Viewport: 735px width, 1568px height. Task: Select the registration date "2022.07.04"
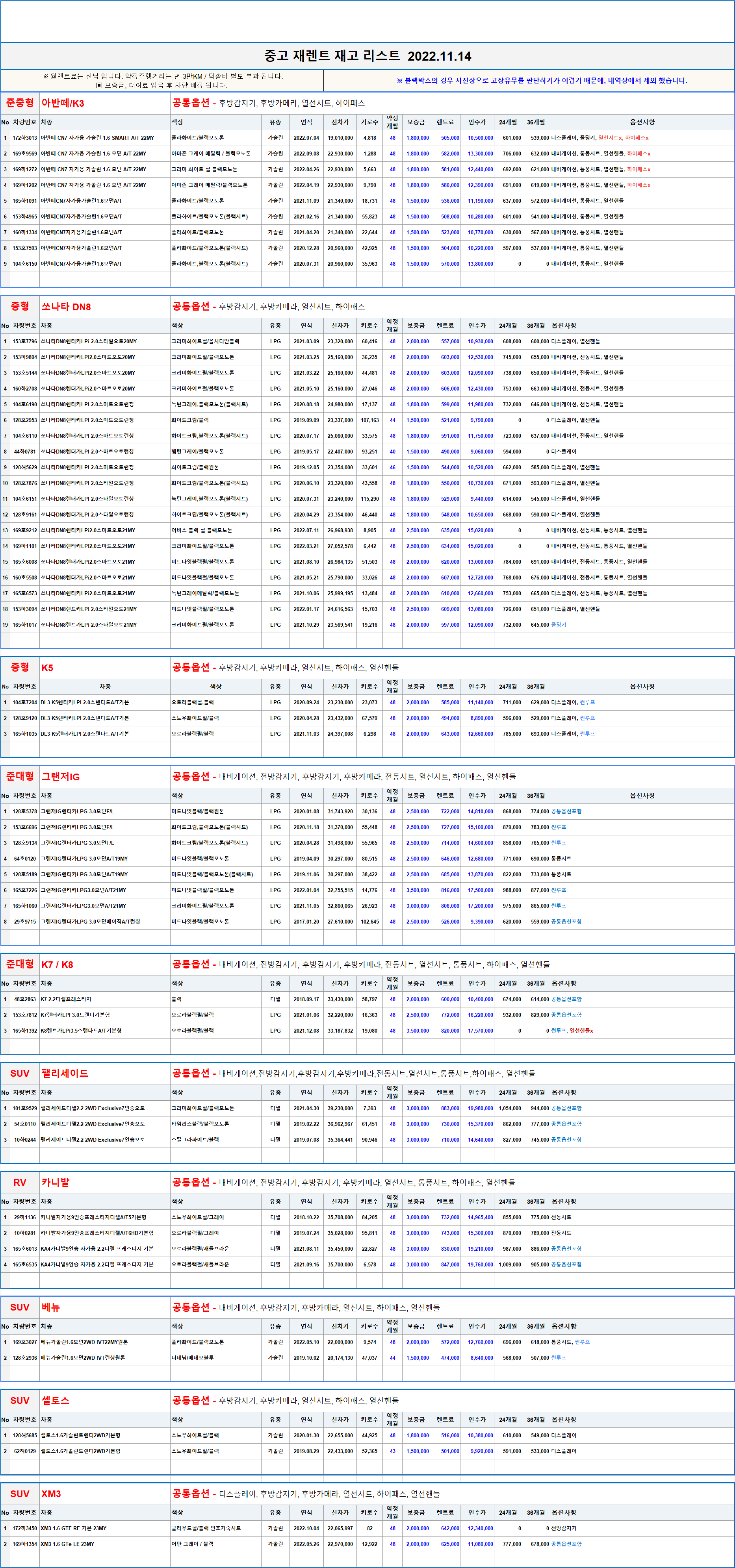point(306,138)
